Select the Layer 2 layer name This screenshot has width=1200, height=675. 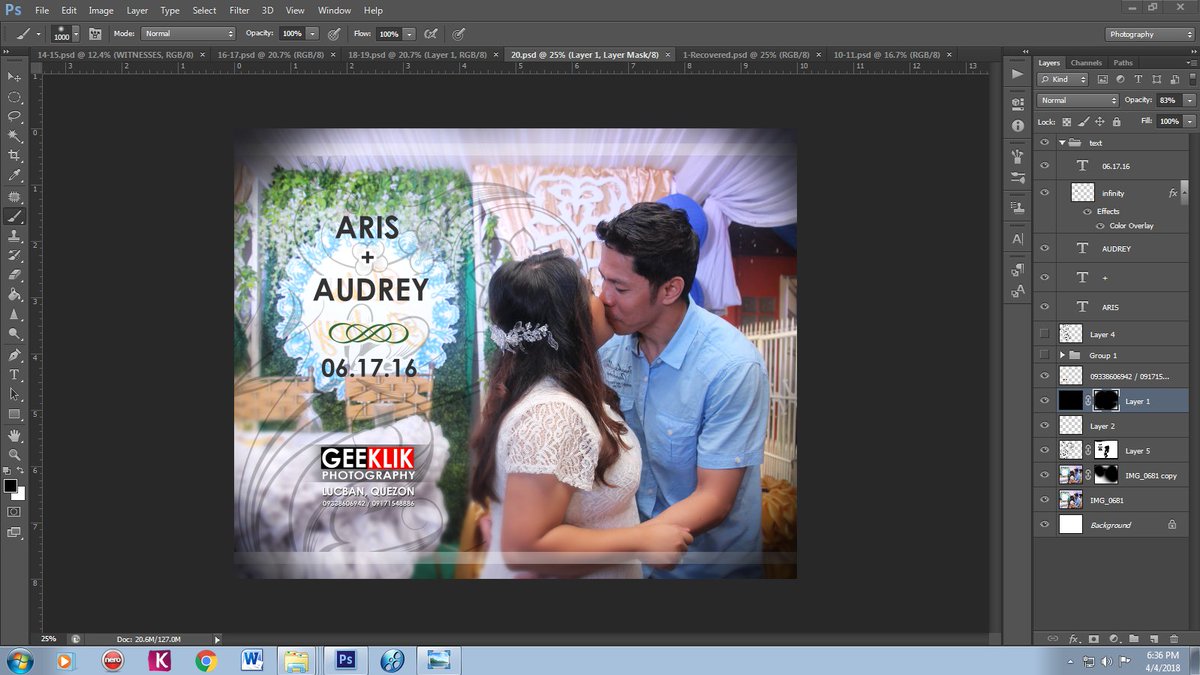1103,426
